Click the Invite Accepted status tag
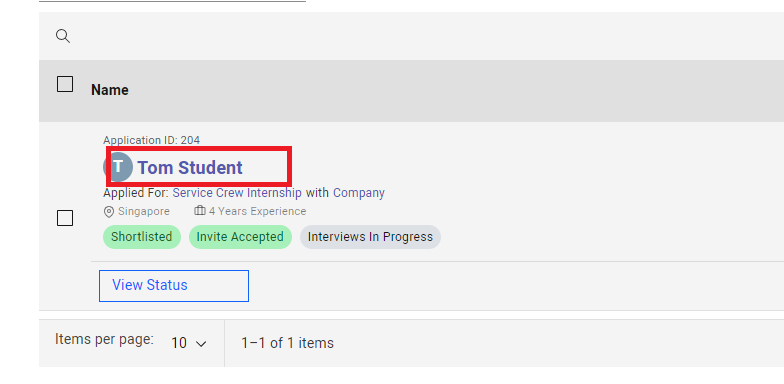The height and width of the screenshot is (384, 784). (240, 237)
